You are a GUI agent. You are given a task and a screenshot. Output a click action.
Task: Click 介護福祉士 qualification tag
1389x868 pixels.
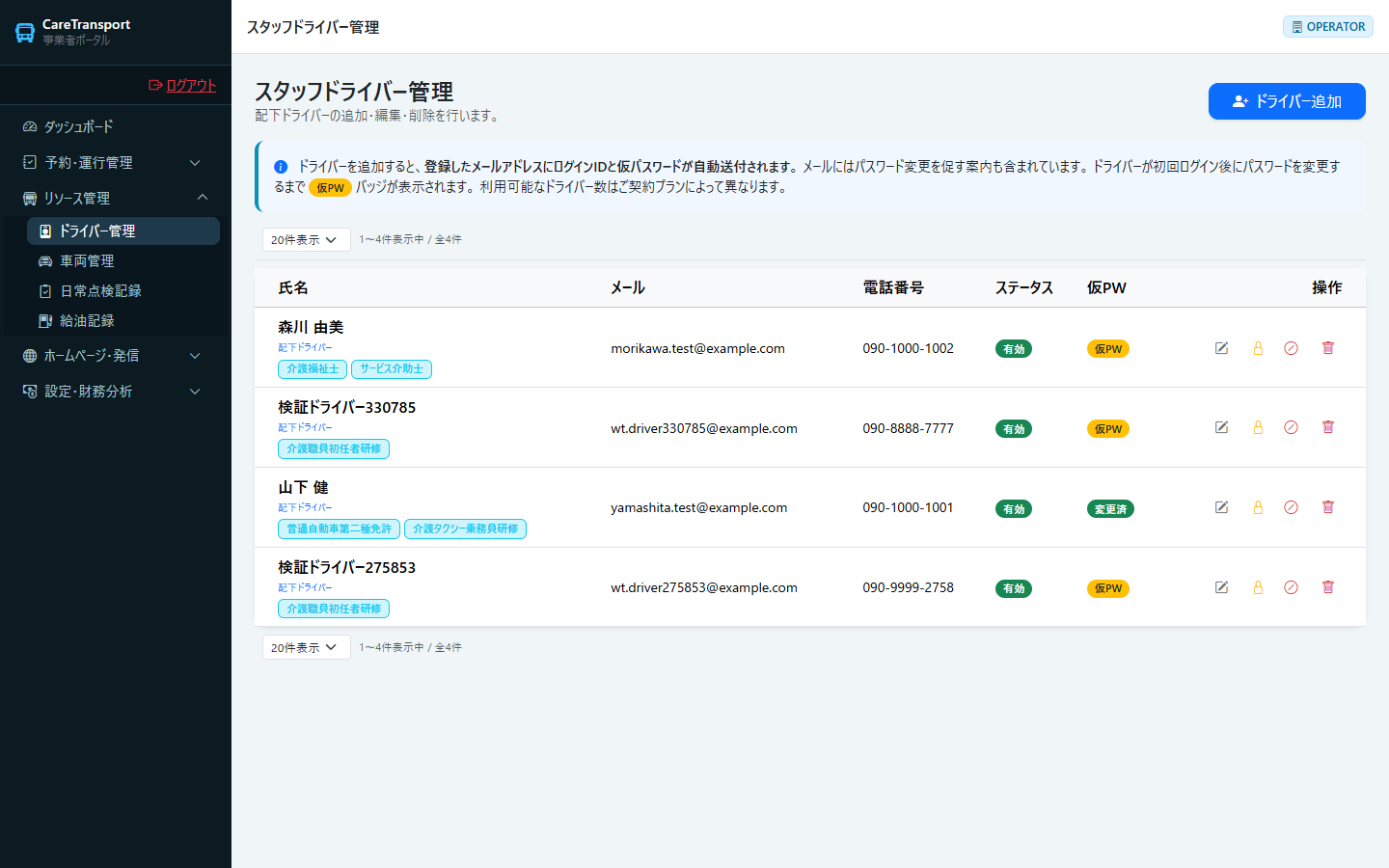click(313, 368)
